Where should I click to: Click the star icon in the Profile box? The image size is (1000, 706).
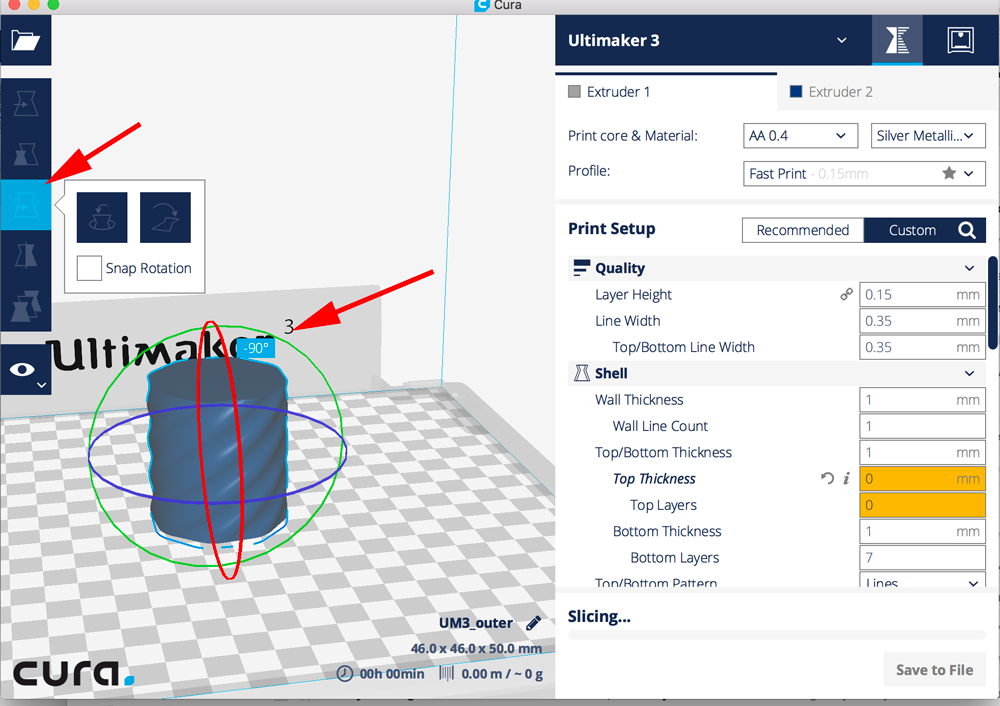(x=949, y=173)
